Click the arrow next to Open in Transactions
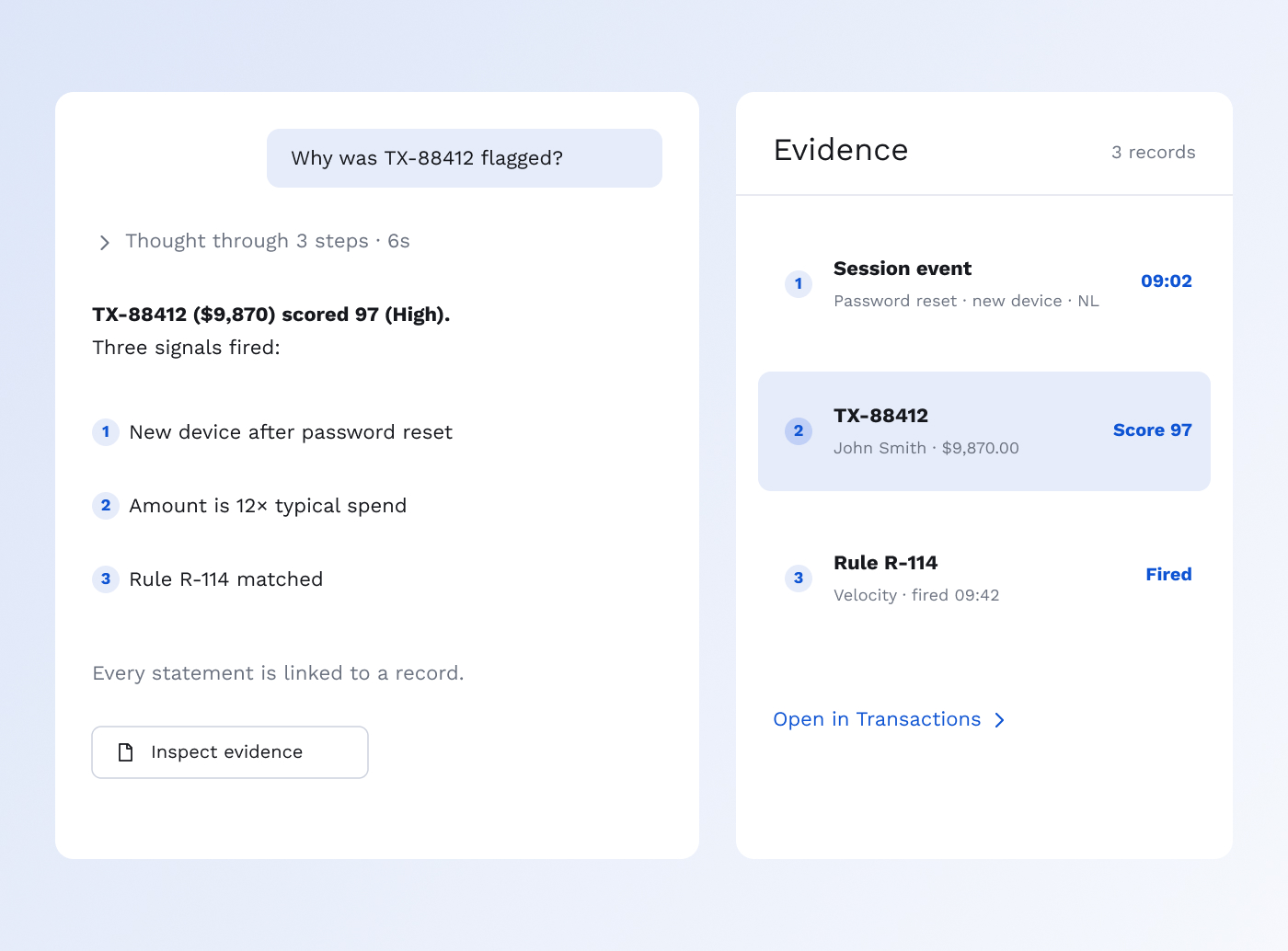 [1000, 720]
